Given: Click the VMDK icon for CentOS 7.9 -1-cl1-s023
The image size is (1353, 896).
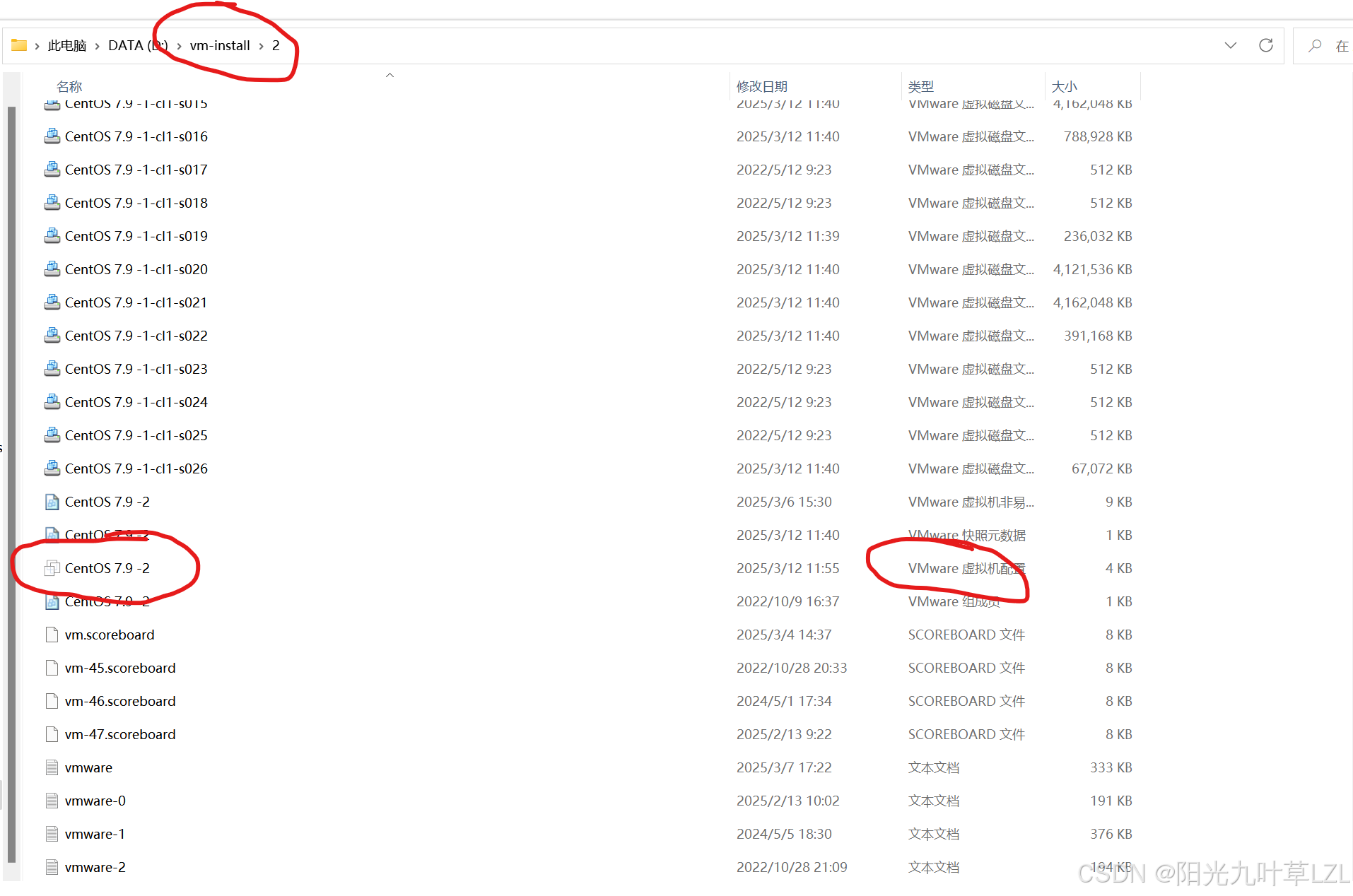Looking at the screenshot, I should pyautogui.click(x=52, y=369).
